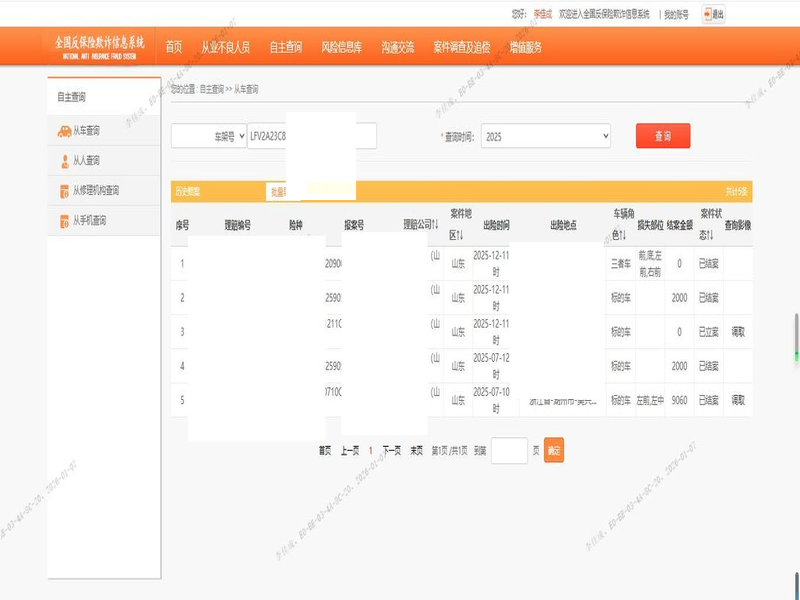
Task: Click 调取 link in row 3
Action: [737, 331]
